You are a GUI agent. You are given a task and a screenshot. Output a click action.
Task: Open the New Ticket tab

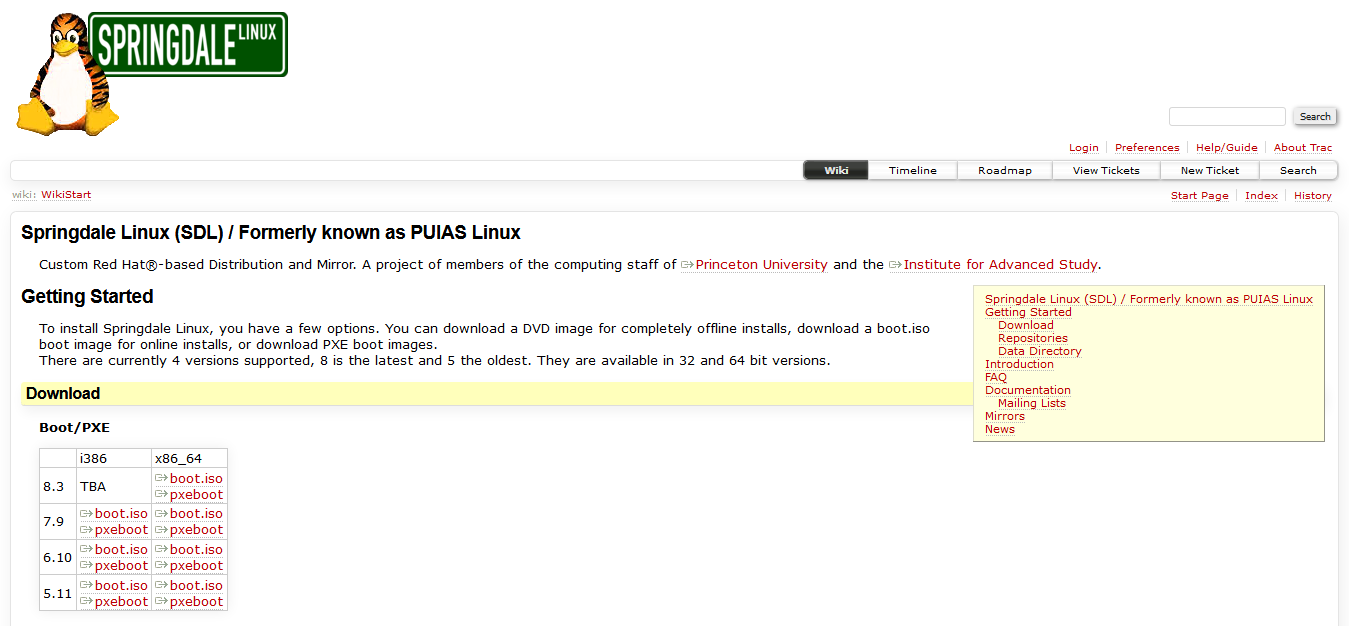click(x=1209, y=170)
